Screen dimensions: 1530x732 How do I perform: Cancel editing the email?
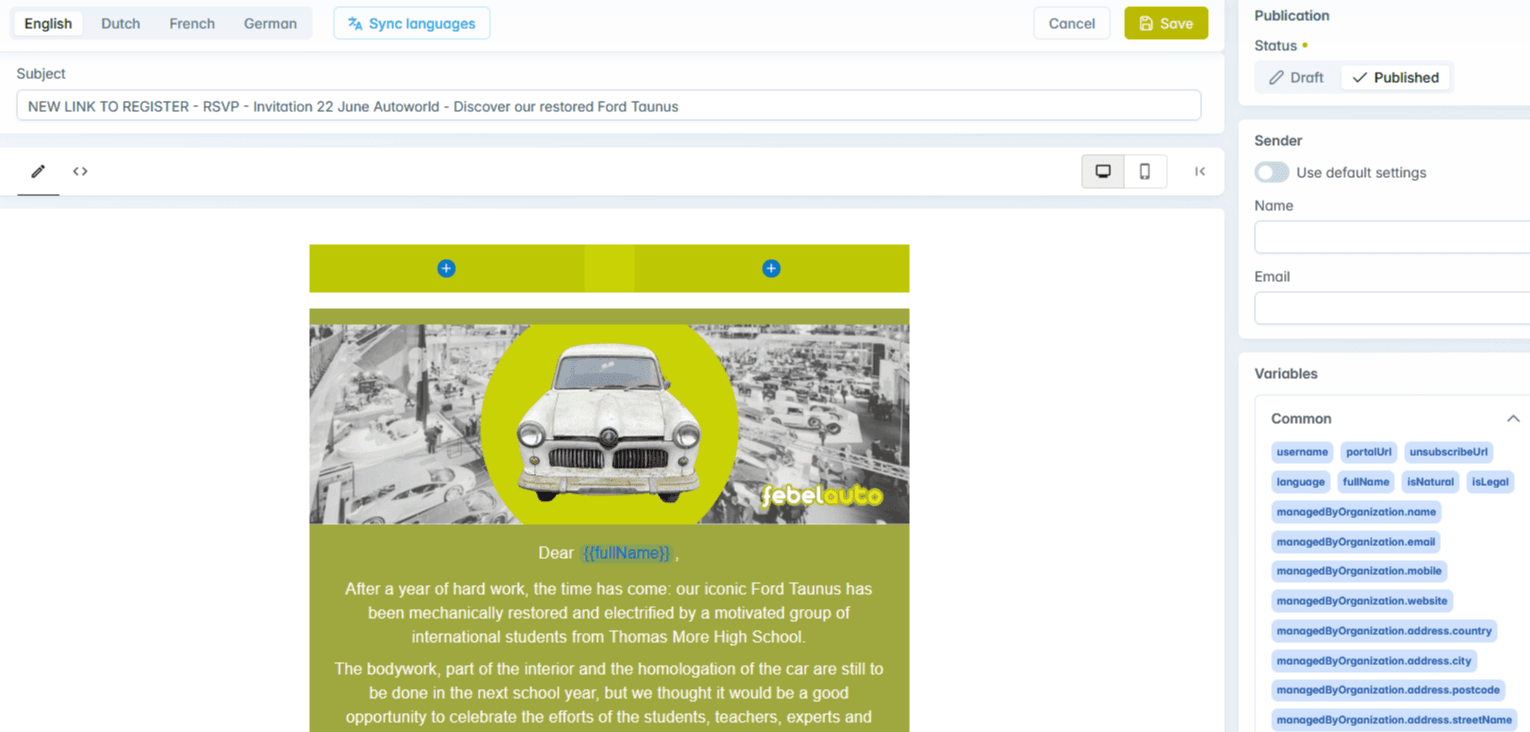click(x=1071, y=23)
